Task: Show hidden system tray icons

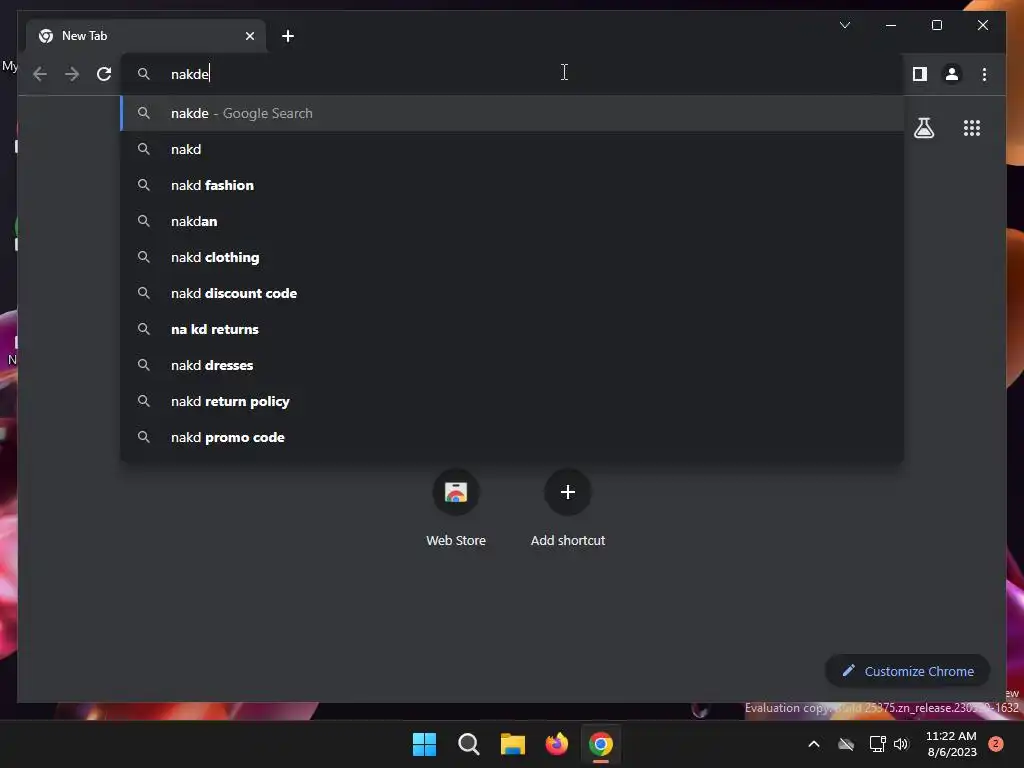Action: click(x=814, y=744)
